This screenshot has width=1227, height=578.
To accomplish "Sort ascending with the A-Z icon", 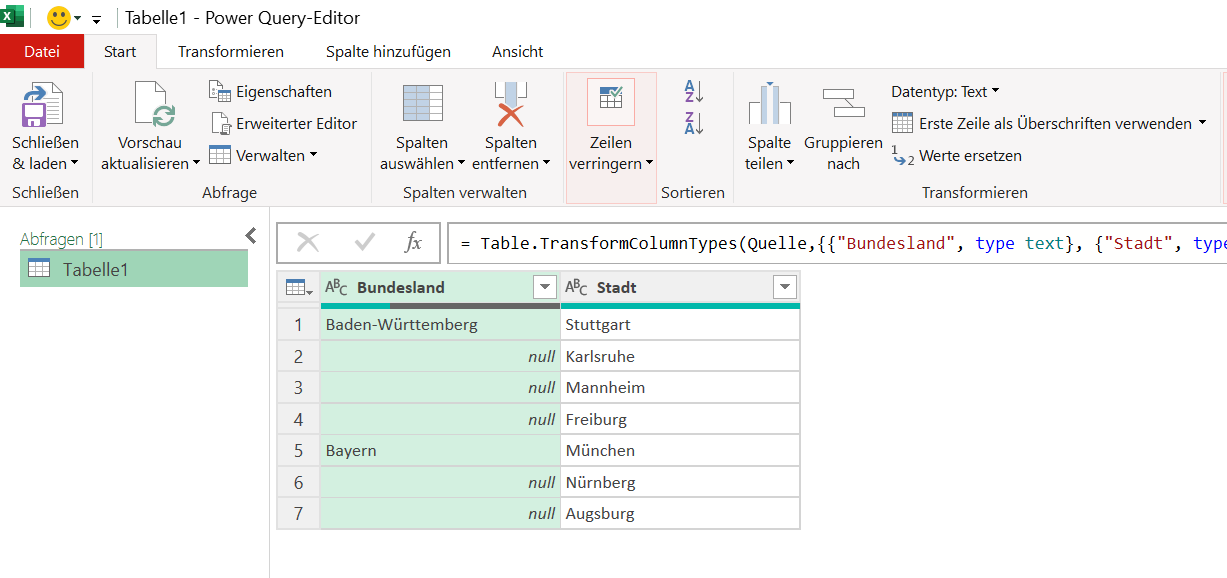I will (x=694, y=92).
